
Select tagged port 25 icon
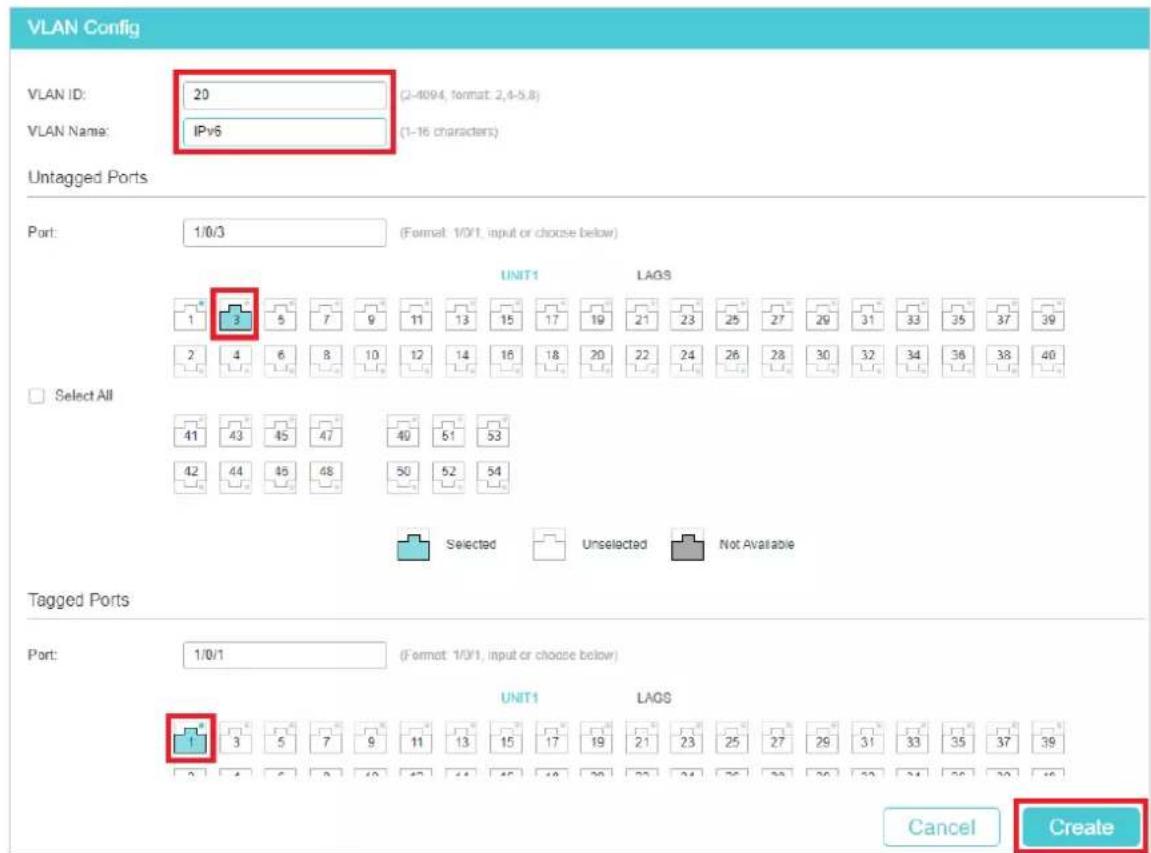733,738
